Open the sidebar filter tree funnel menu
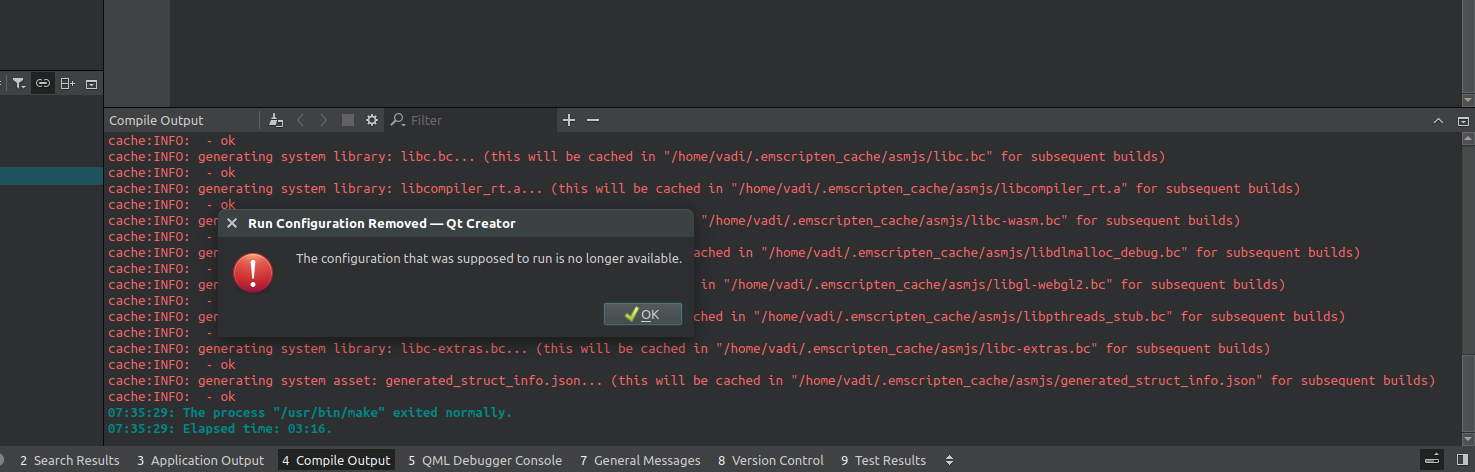 point(19,84)
